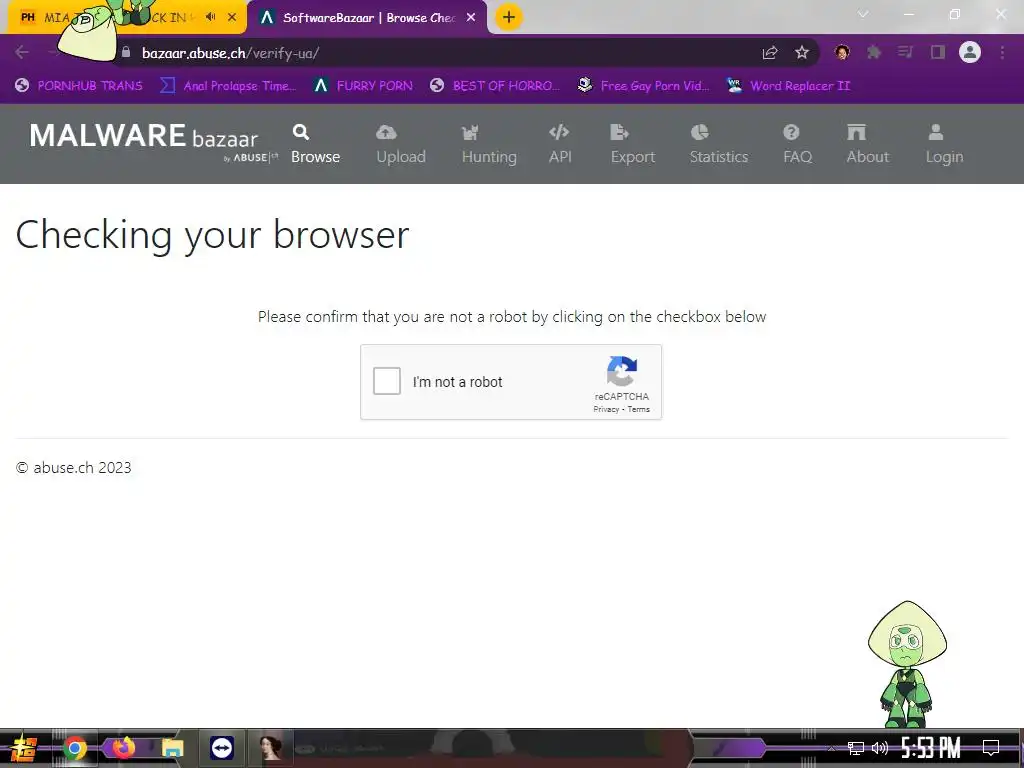The width and height of the screenshot is (1024, 768).
Task: Open the volume control in system tray
Action: click(x=880, y=748)
